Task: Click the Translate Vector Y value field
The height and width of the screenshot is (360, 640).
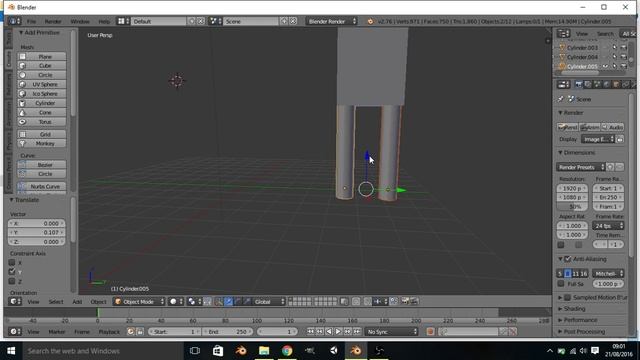Action: click(x=36, y=233)
